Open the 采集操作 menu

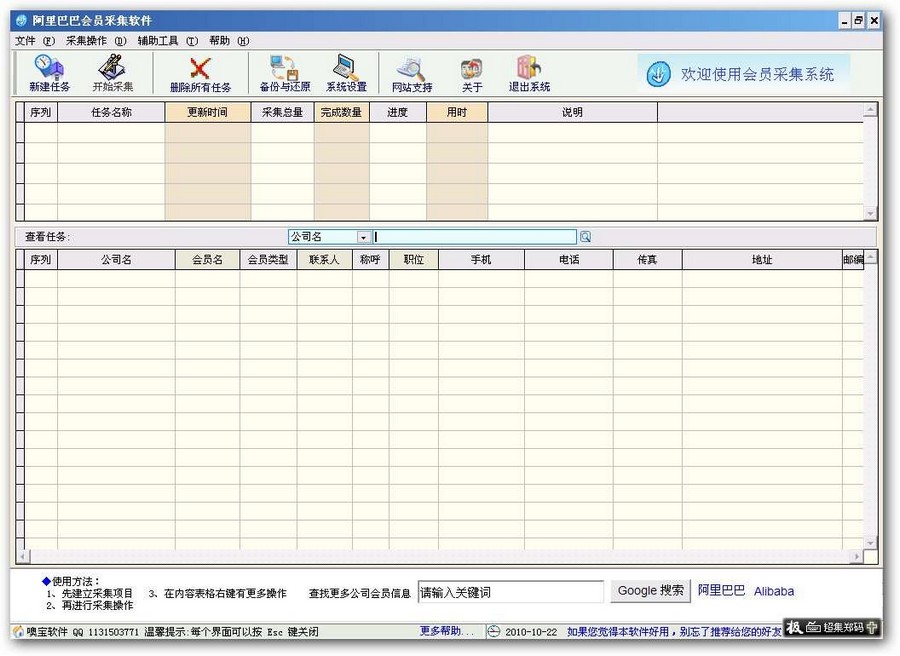click(96, 41)
